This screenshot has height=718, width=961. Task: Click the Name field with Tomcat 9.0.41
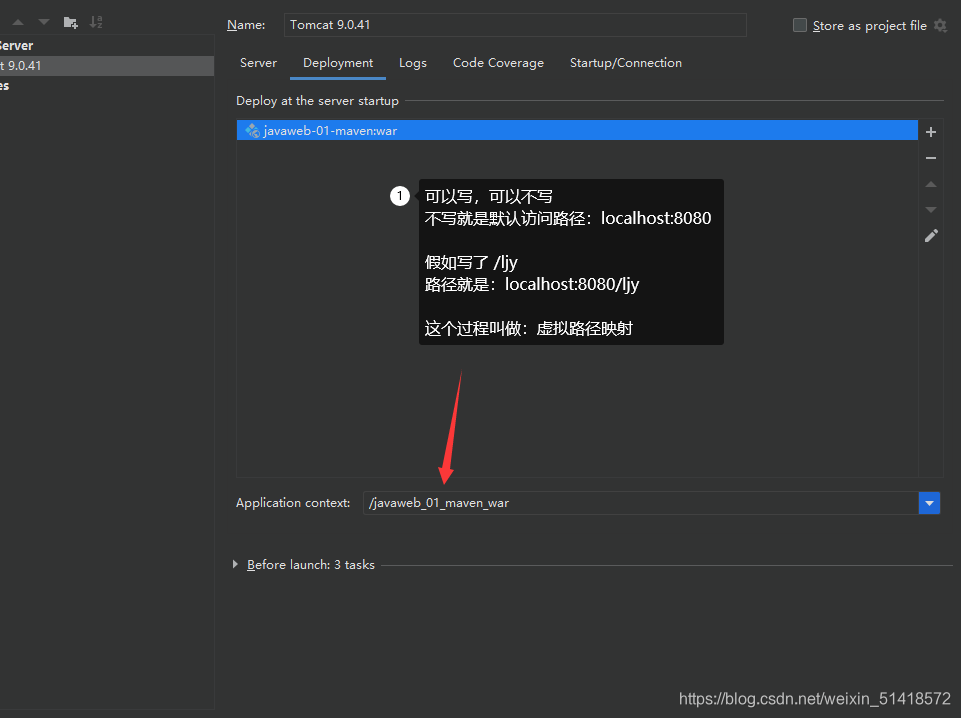(515, 25)
